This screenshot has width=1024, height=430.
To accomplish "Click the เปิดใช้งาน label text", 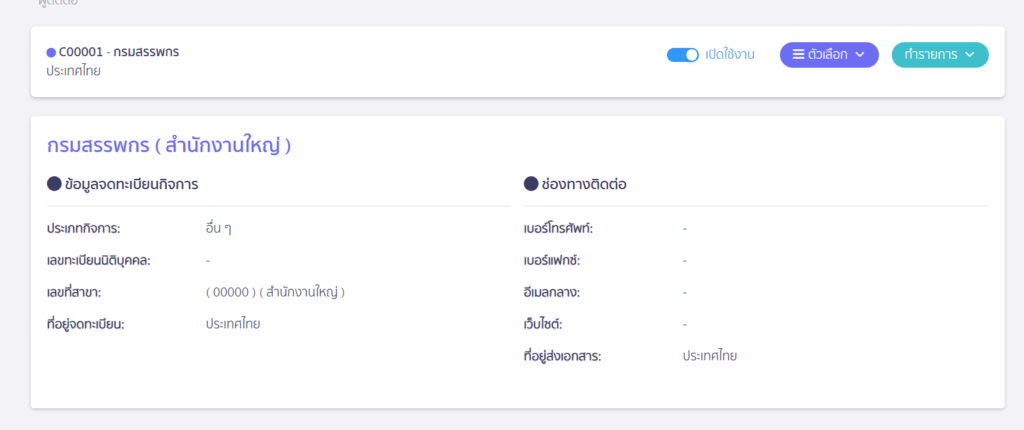I will coord(730,55).
